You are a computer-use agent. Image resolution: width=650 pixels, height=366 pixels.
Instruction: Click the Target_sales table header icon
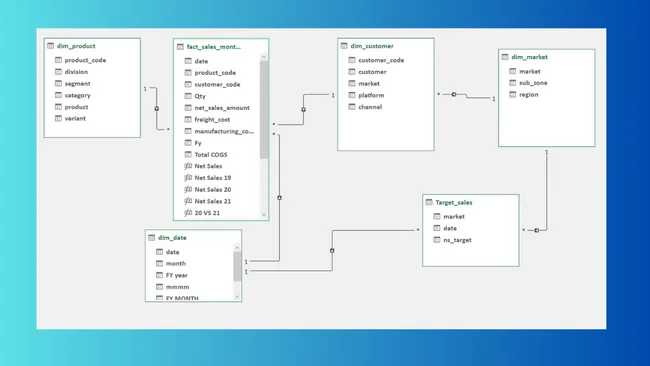tap(429, 202)
